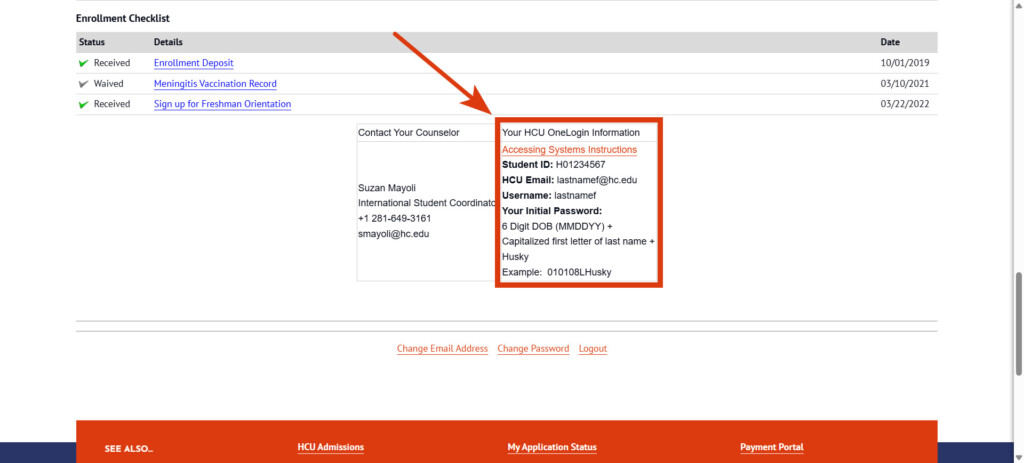The image size is (1024, 463).
Task: Click the Date column header
Action: [x=890, y=42]
